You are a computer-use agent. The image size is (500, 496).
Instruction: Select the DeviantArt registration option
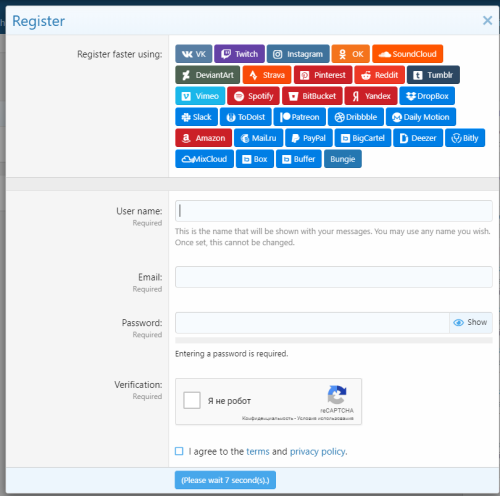[207, 75]
